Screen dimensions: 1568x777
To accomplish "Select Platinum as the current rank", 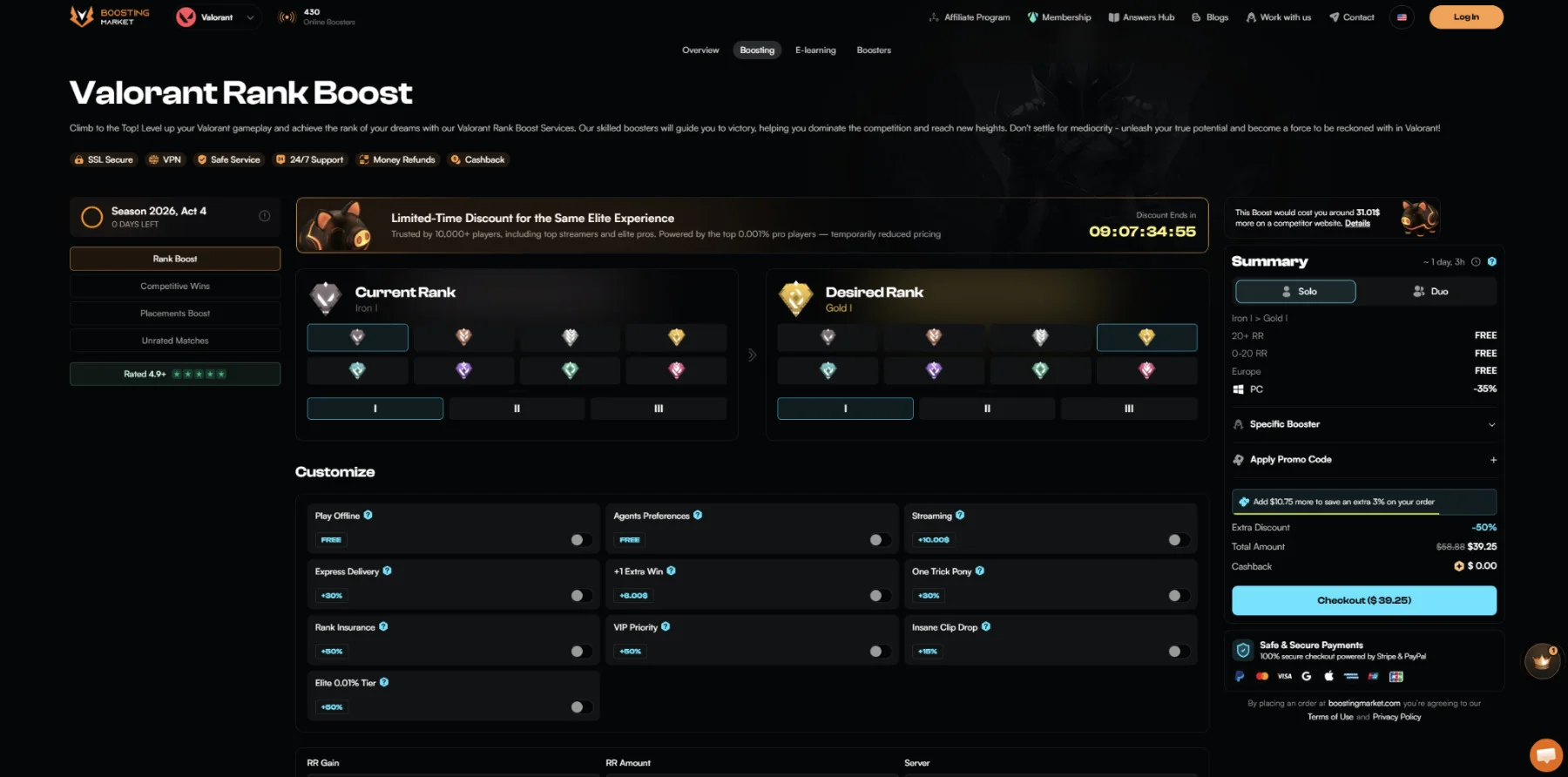I will pyautogui.click(x=357, y=370).
